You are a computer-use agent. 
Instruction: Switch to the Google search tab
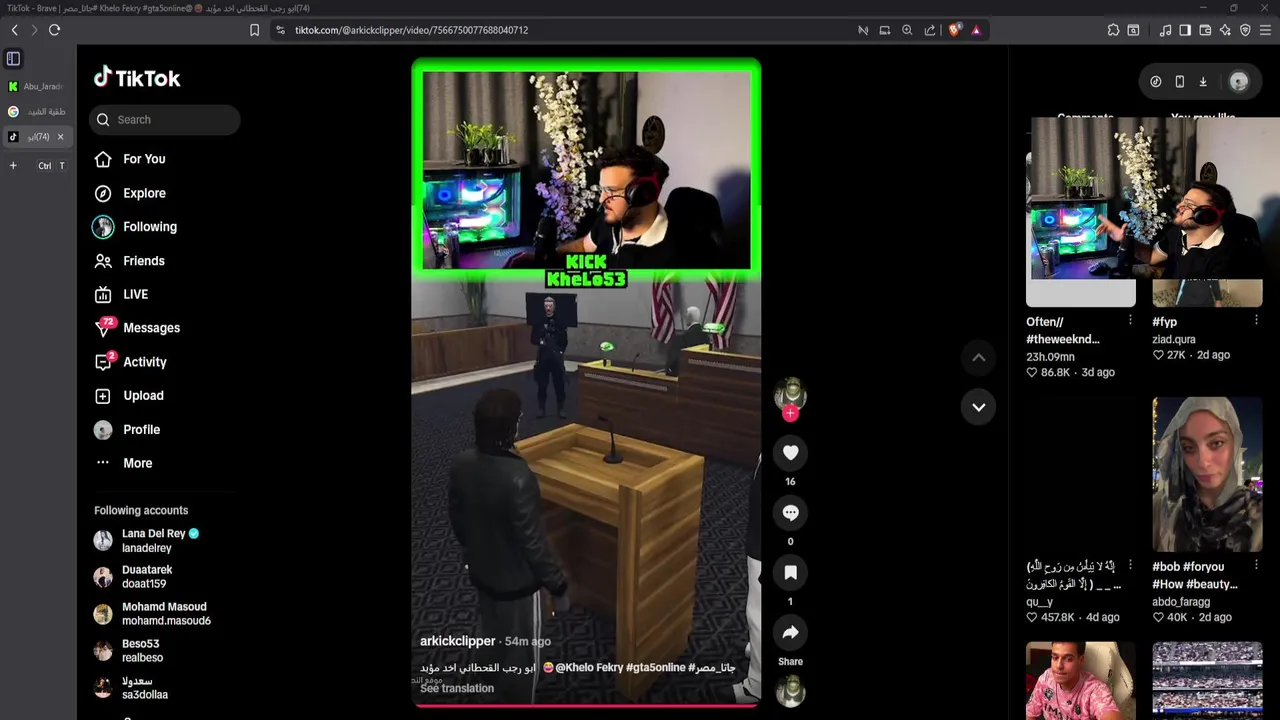36,111
